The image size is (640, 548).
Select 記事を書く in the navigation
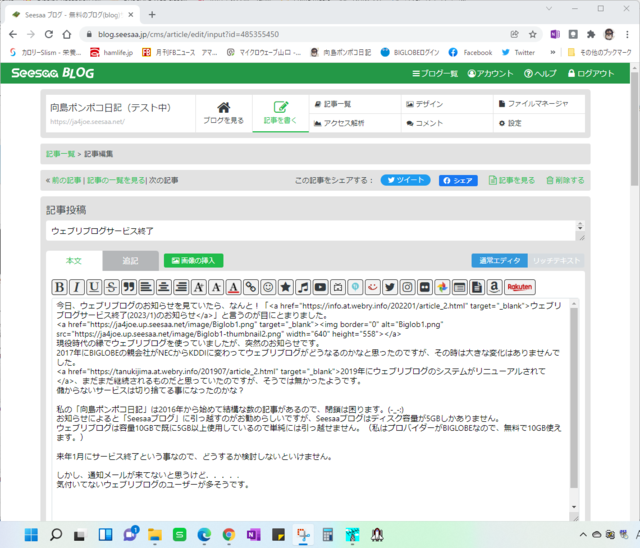(x=280, y=113)
